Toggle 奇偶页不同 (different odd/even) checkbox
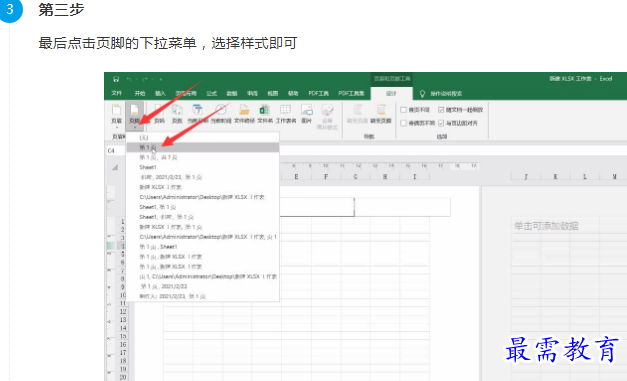Image resolution: width=627 pixels, height=381 pixels. tap(403, 123)
